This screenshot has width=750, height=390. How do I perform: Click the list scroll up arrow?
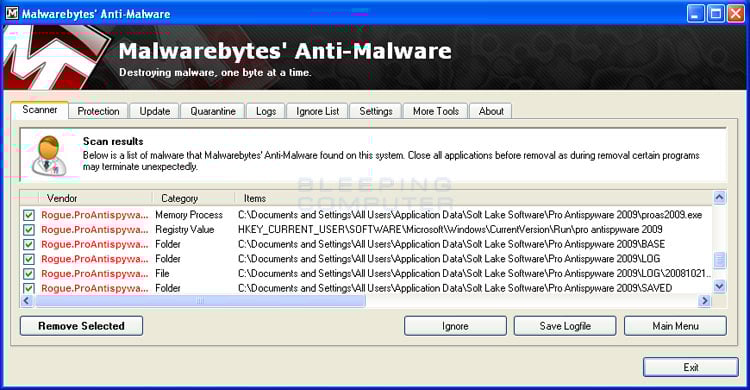click(x=719, y=197)
